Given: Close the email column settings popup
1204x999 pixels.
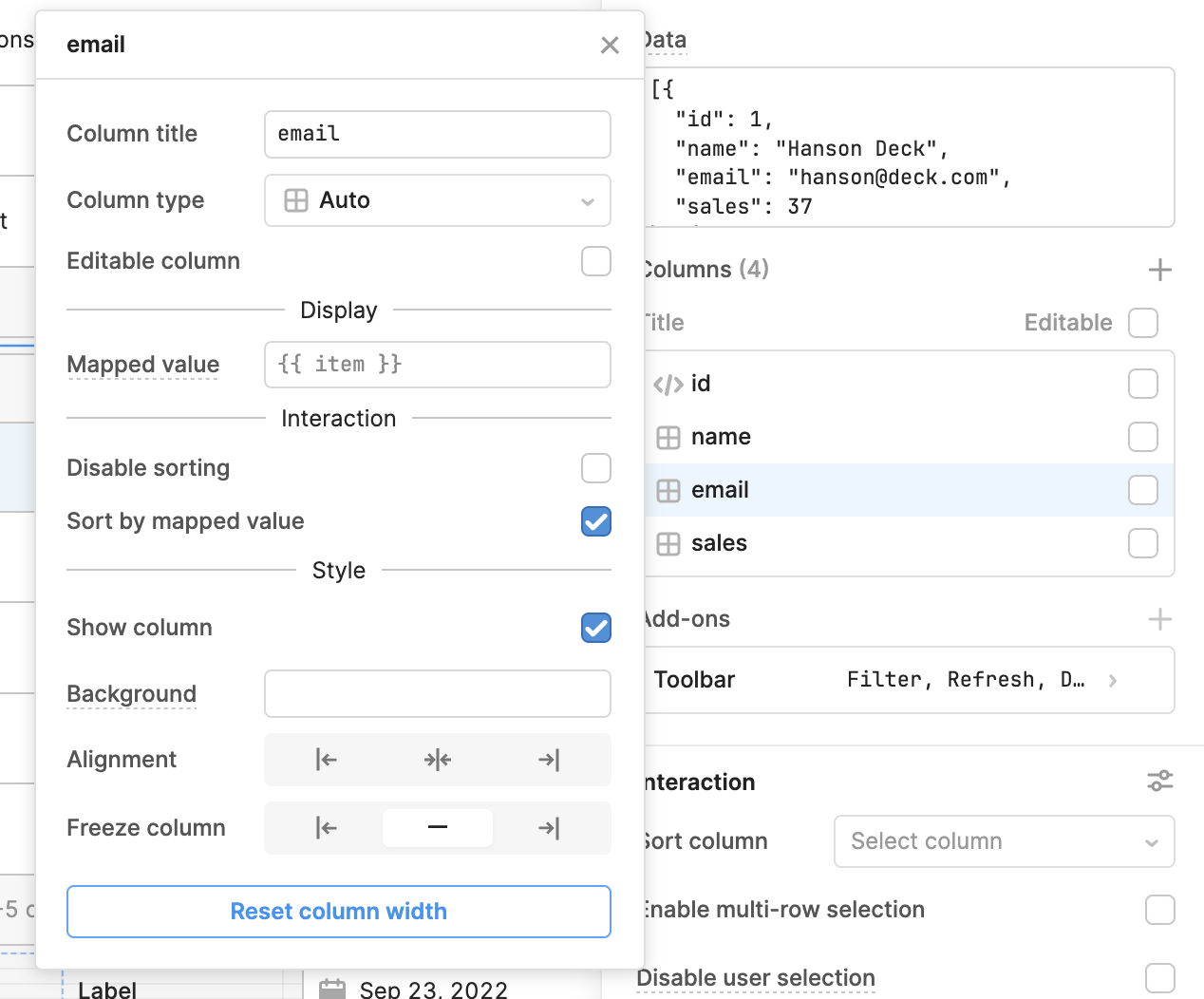Looking at the screenshot, I should pos(610,45).
